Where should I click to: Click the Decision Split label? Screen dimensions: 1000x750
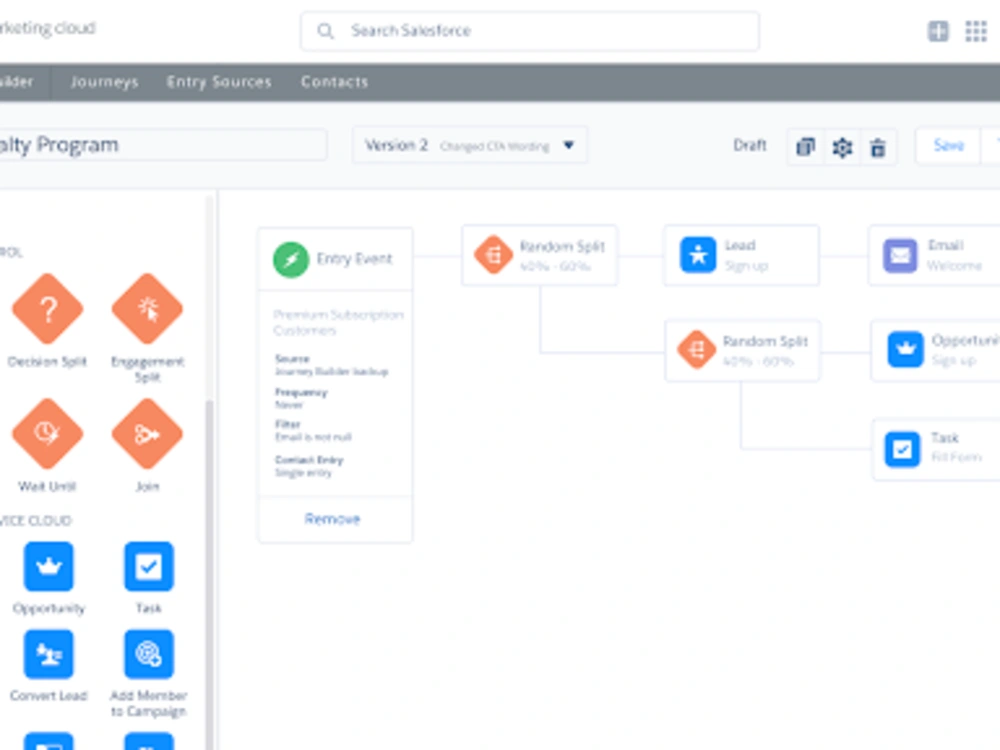47,362
